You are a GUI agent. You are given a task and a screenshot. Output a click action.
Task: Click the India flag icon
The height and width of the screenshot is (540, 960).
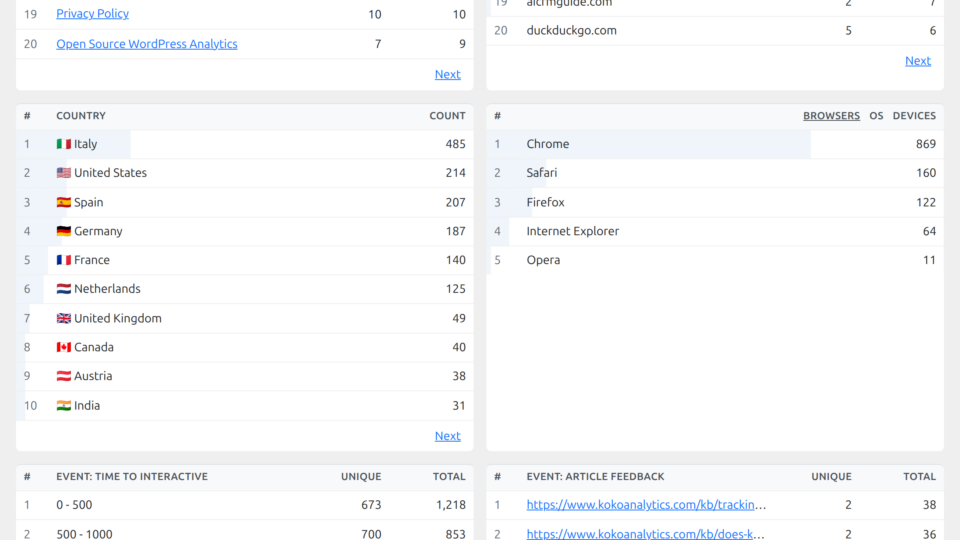[64, 405]
